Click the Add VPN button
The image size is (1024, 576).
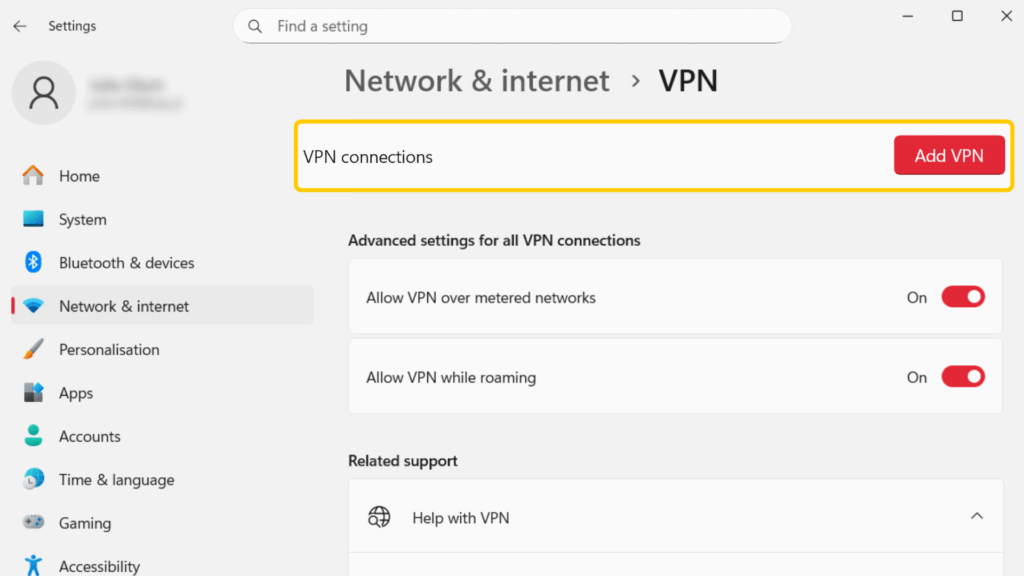[949, 156]
